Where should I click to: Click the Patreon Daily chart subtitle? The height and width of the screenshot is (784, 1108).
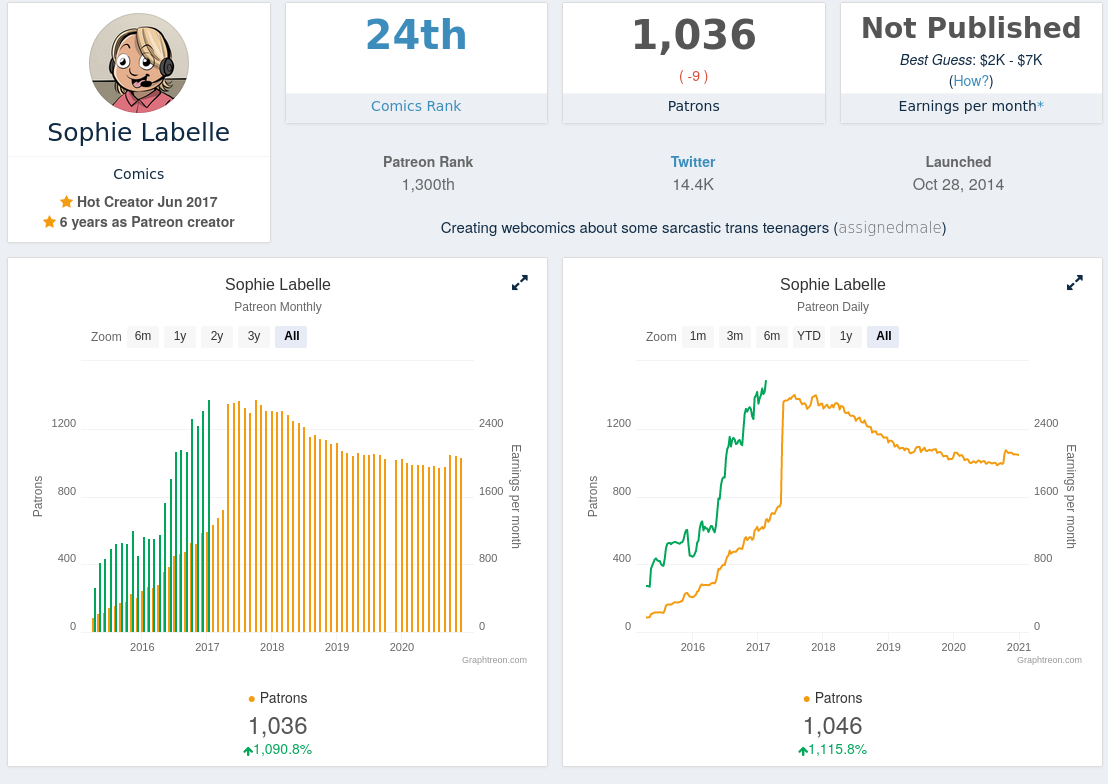[832, 307]
